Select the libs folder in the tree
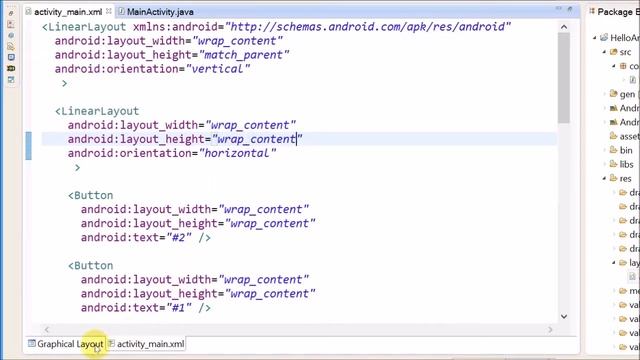Screen dimensions: 640x360 point(622,164)
